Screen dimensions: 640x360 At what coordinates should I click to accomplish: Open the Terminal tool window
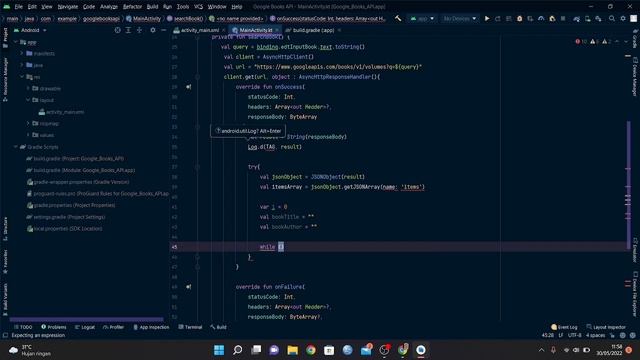tap(190, 327)
